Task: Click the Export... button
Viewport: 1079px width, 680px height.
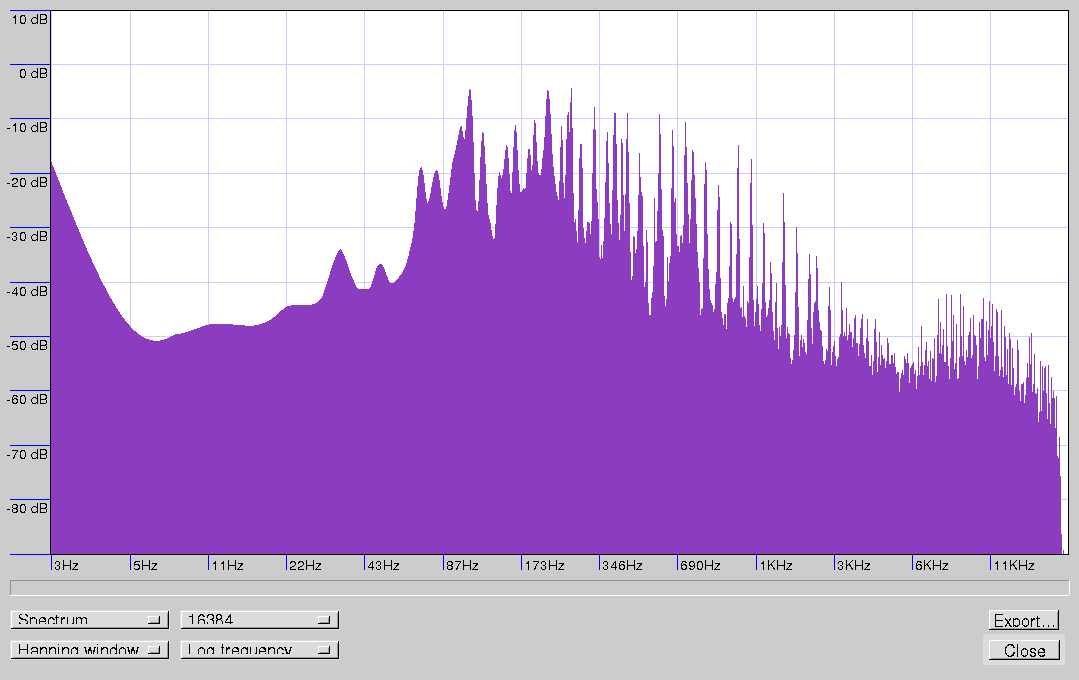Action: click(1024, 621)
